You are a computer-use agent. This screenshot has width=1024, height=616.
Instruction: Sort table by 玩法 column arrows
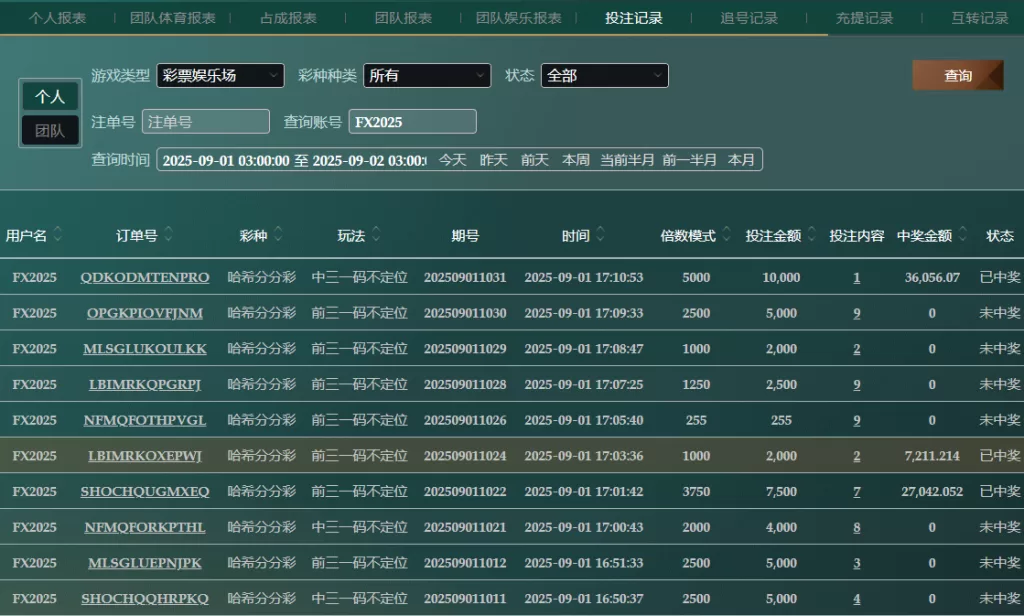click(376, 235)
